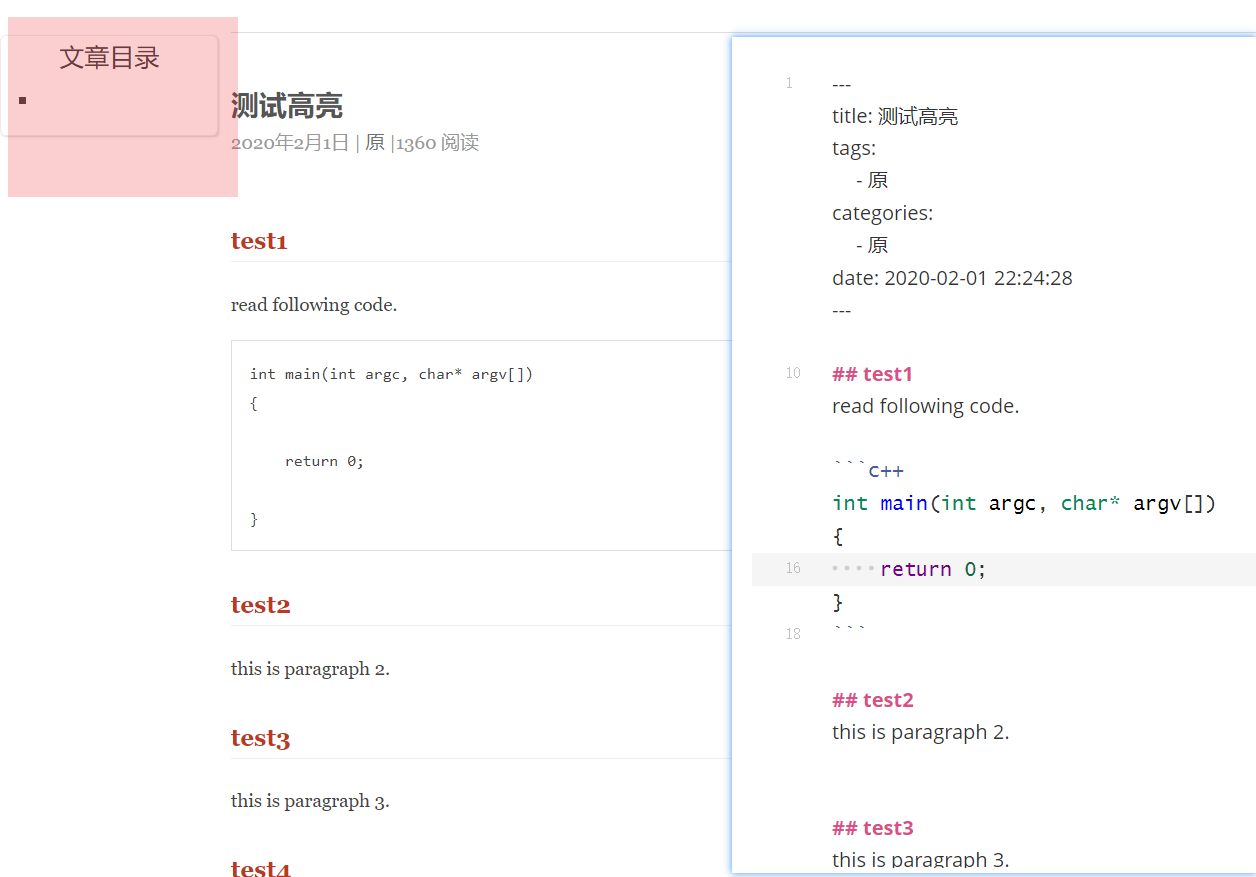Screen dimensions: 1256x877
Task: Click the line number 1 gutter marker
Action: click(x=790, y=83)
